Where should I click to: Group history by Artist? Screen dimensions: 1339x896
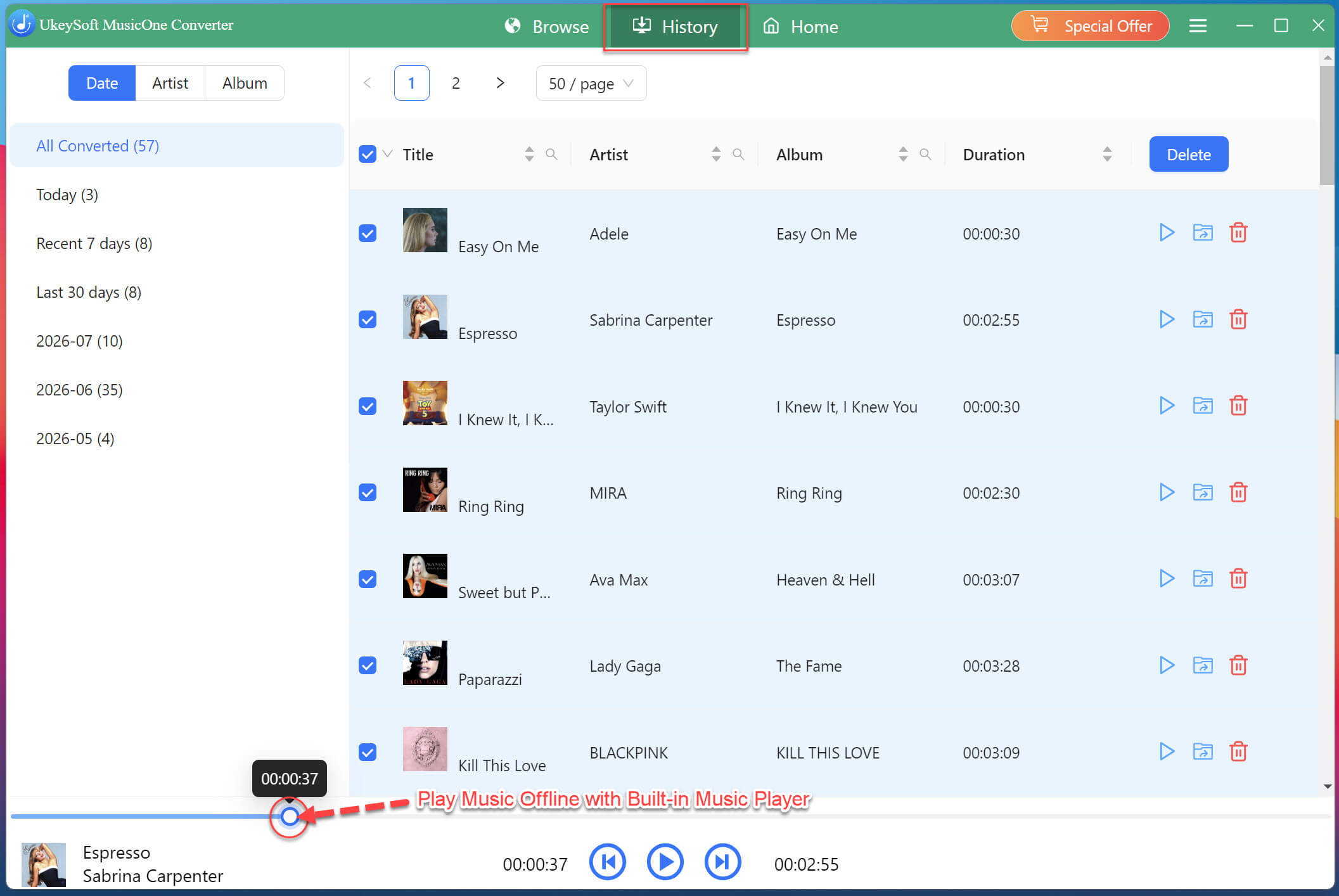(170, 83)
